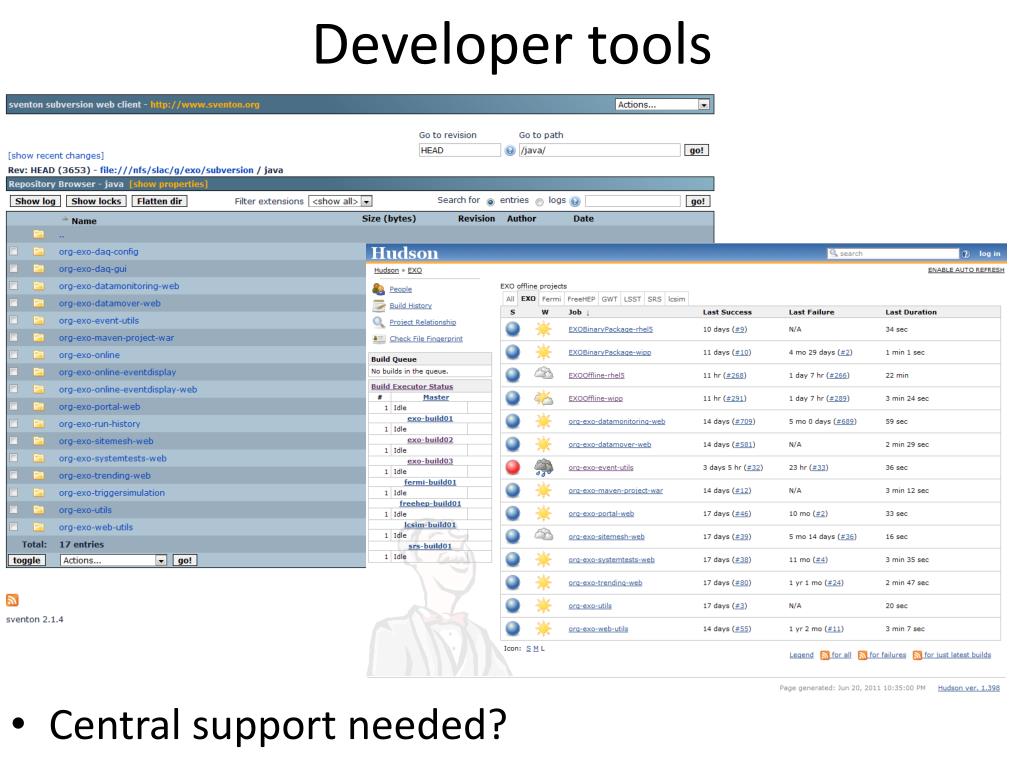Click help icon next to logs radio
The width and height of the screenshot is (1024, 768).
575,201
